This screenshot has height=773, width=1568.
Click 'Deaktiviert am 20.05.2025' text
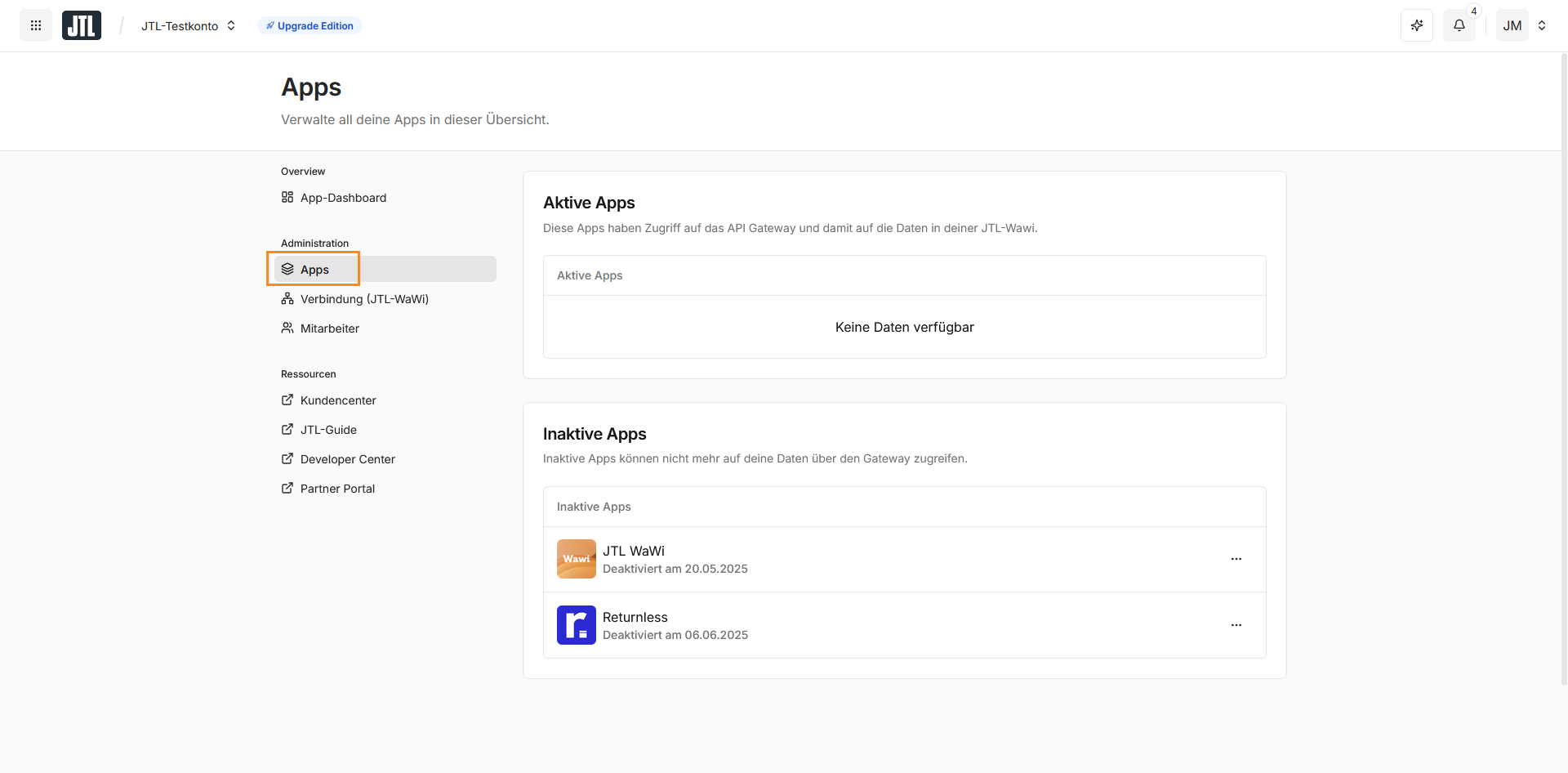coord(675,569)
